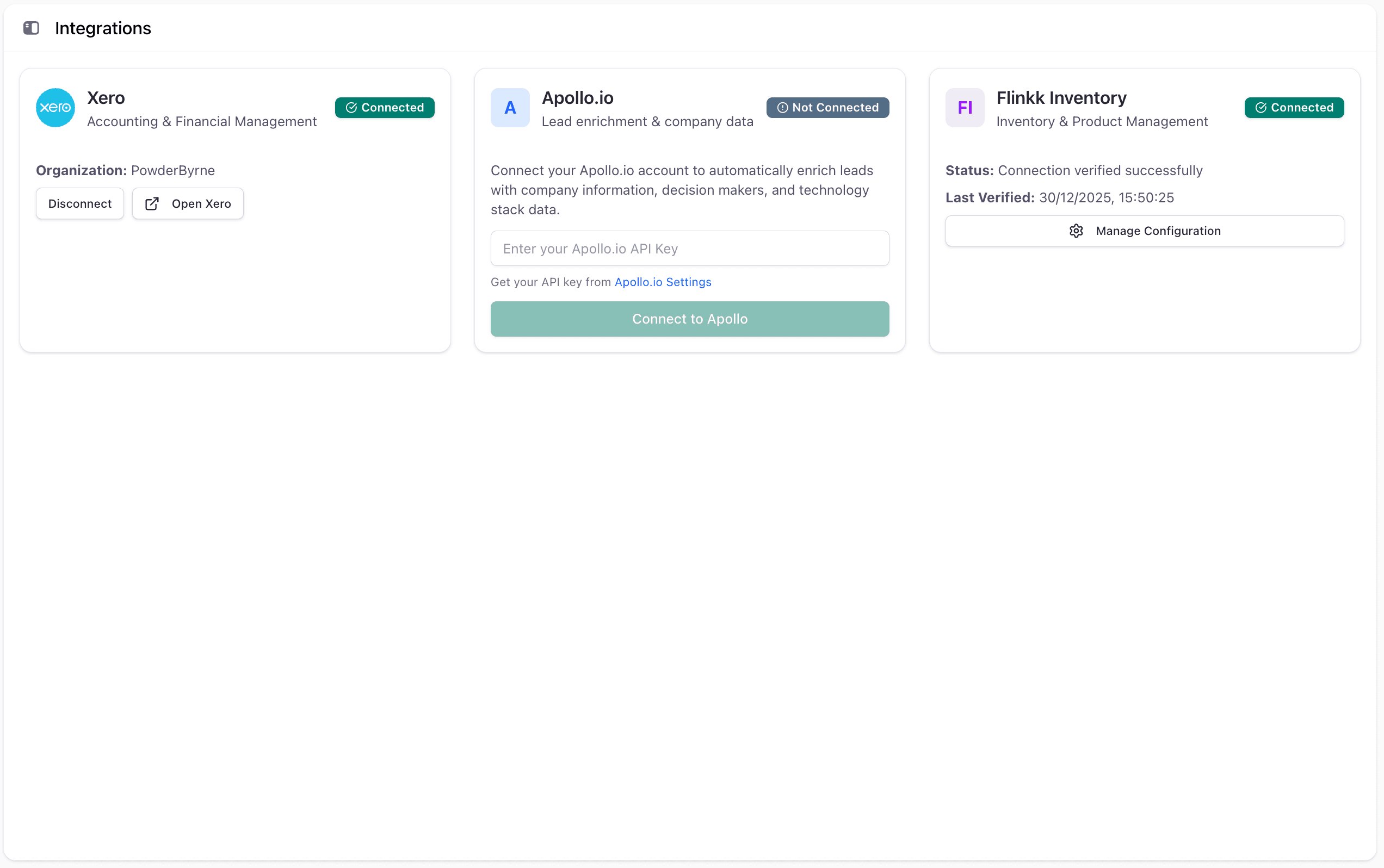Follow the Apollo.io Settings link
The height and width of the screenshot is (868, 1384).
coord(663,282)
